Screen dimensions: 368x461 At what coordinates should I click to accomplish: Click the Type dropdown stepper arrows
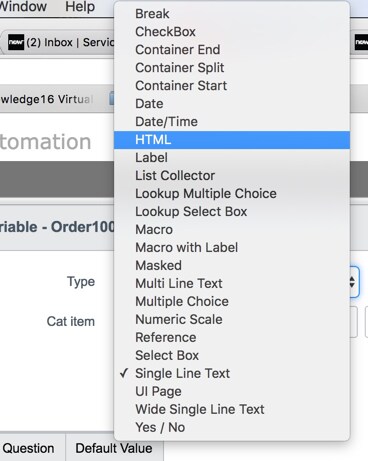tap(352, 282)
